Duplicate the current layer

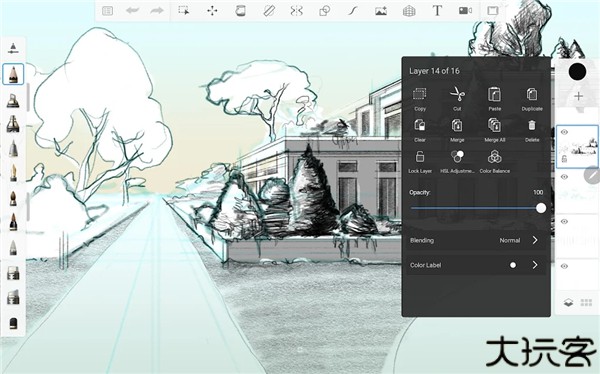click(532, 99)
